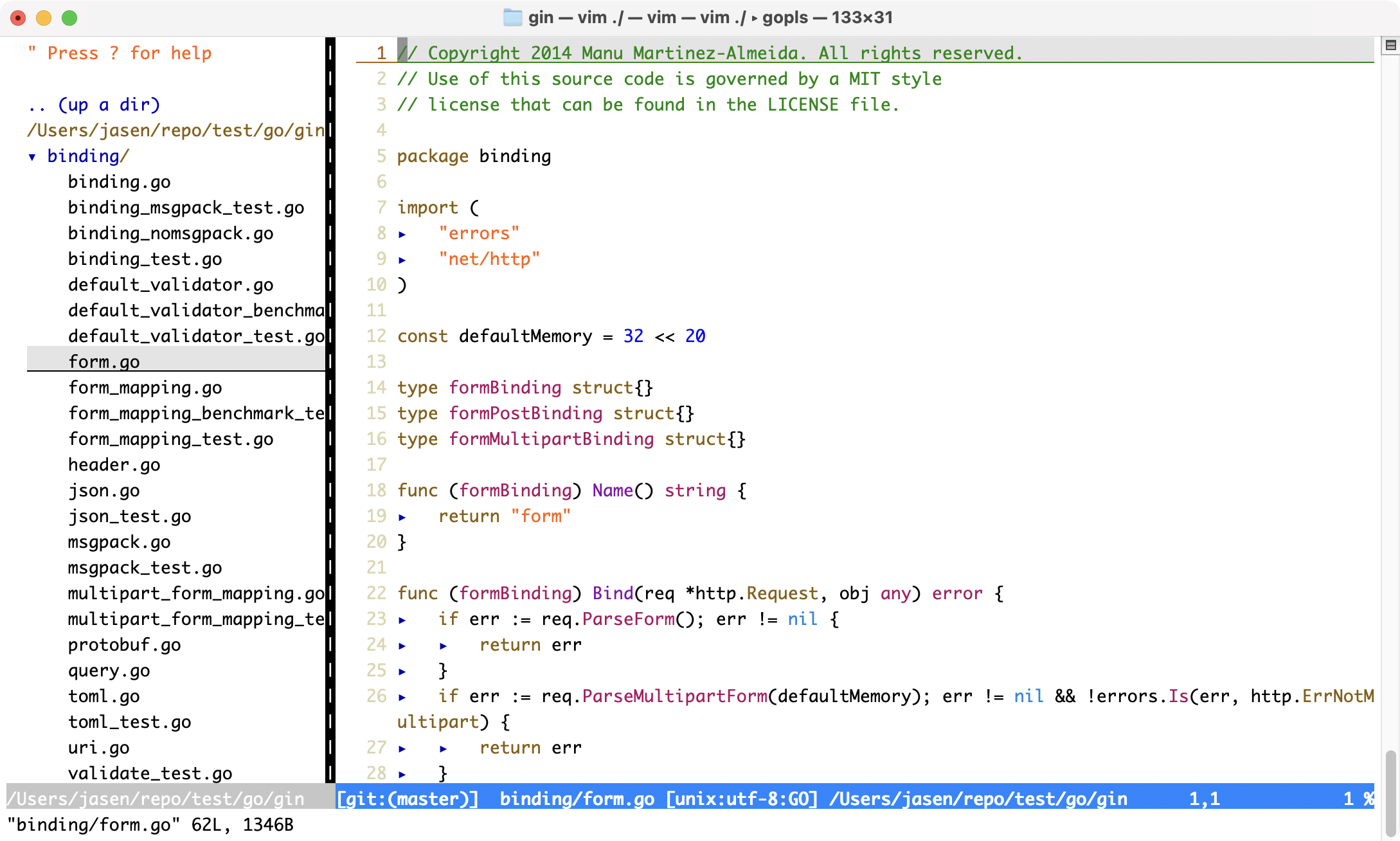Select msgpack_test.go in the tree

145,568
